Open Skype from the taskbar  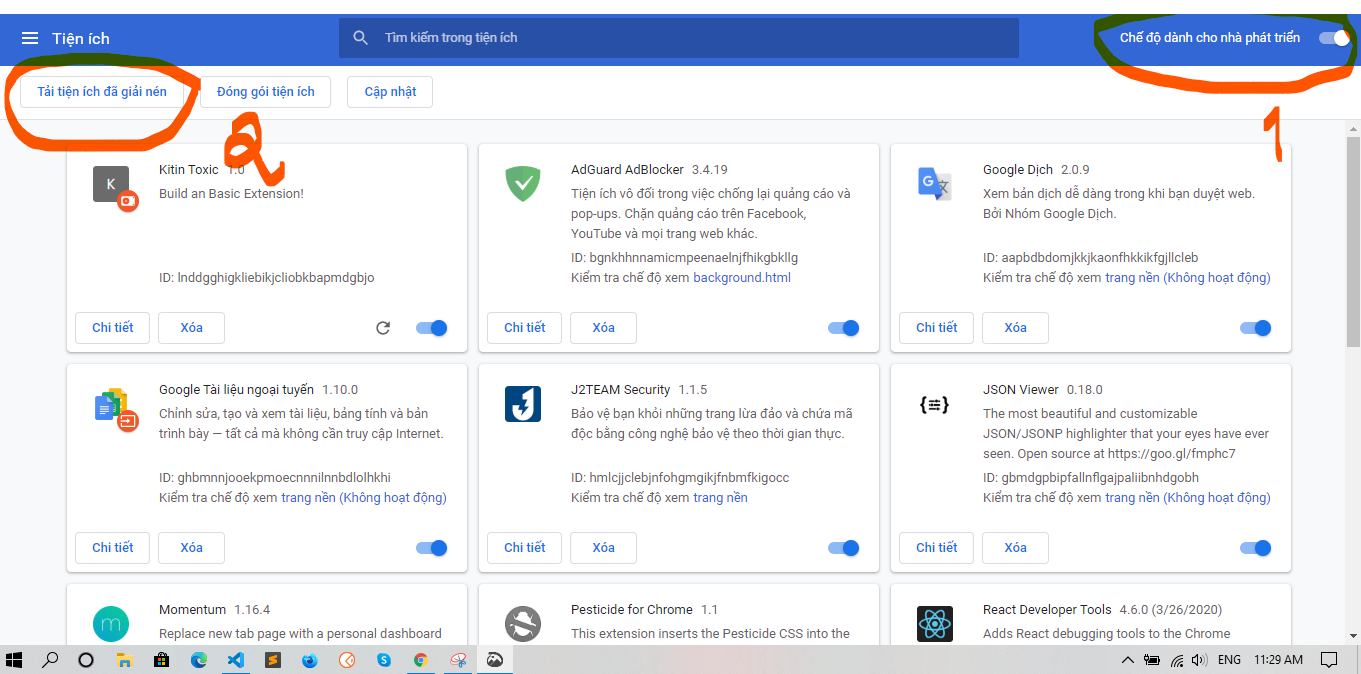click(384, 660)
